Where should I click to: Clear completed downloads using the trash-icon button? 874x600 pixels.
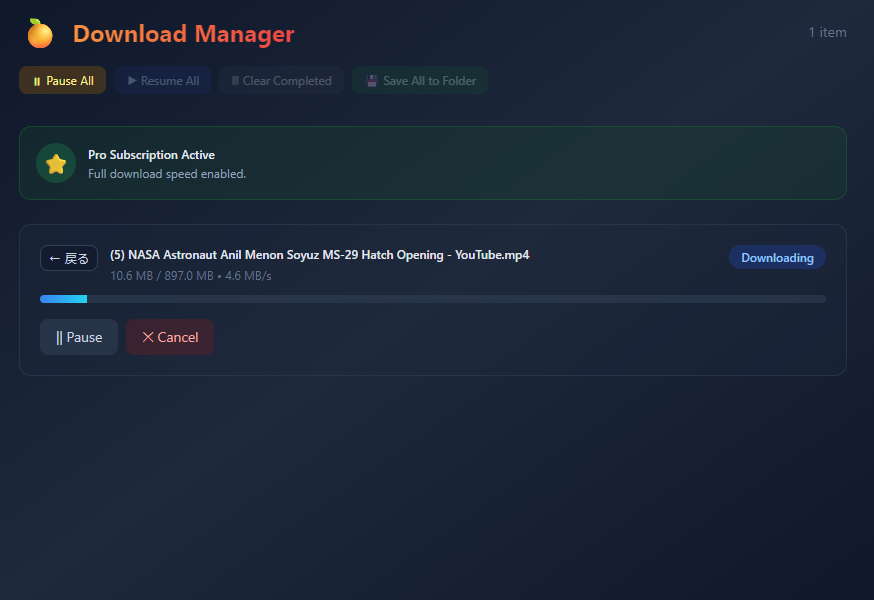281,80
